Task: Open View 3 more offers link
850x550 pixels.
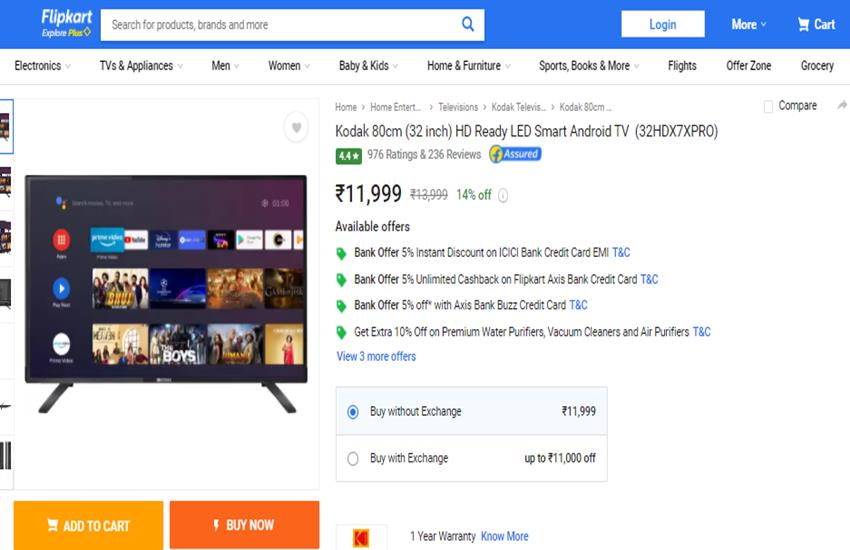Action: (376, 356)
